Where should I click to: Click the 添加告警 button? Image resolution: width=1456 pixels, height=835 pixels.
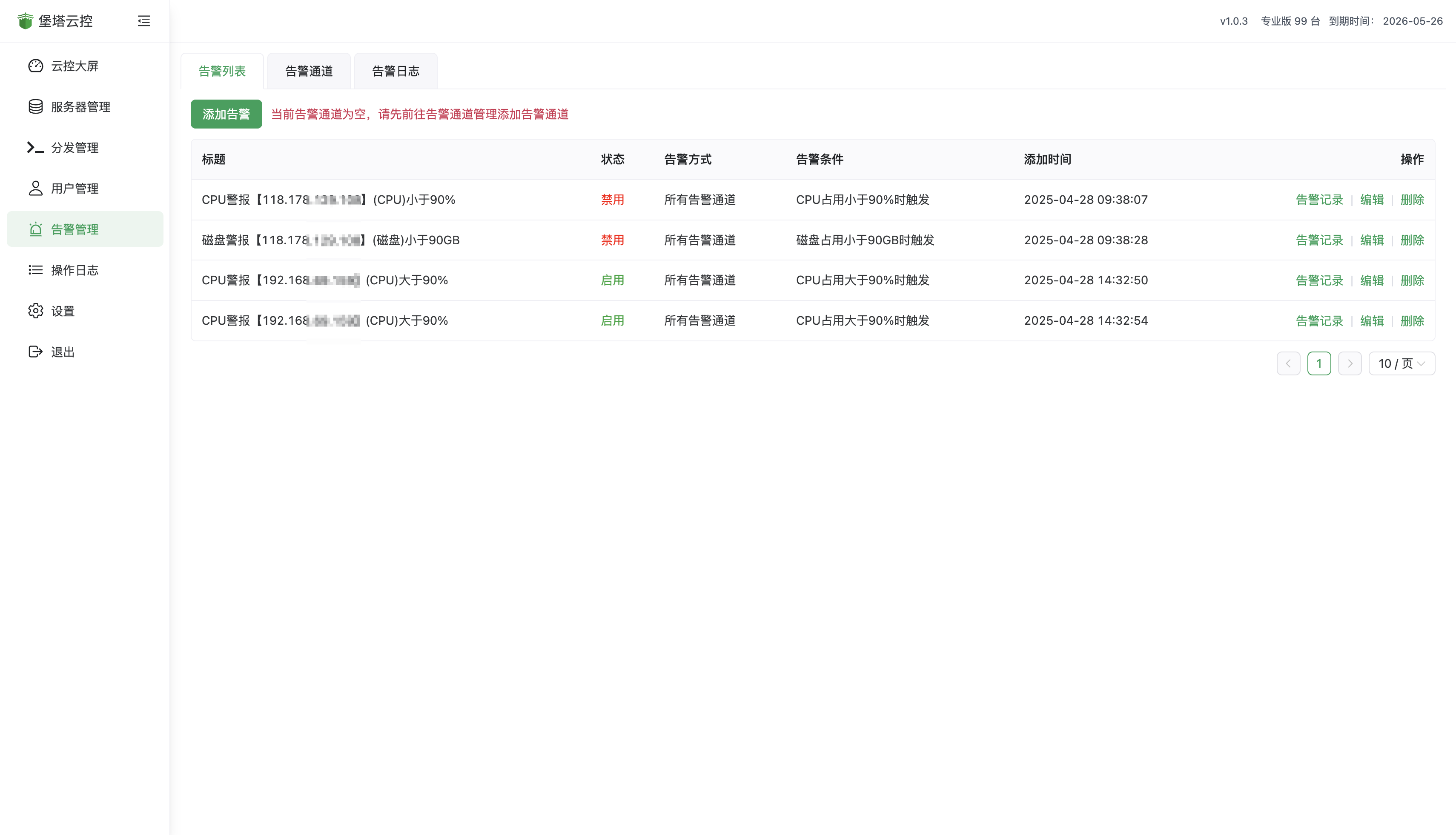(226, 114)
